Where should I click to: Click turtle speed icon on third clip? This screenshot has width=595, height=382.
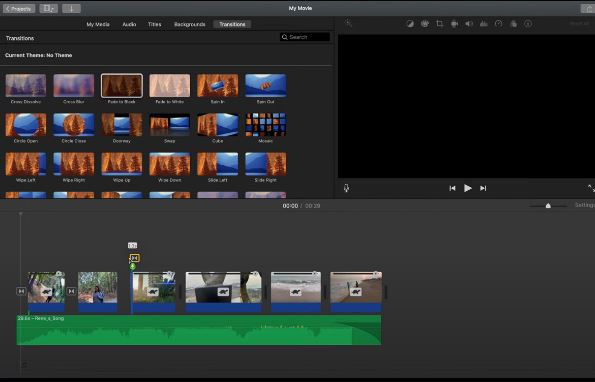[x=153, y=292]
